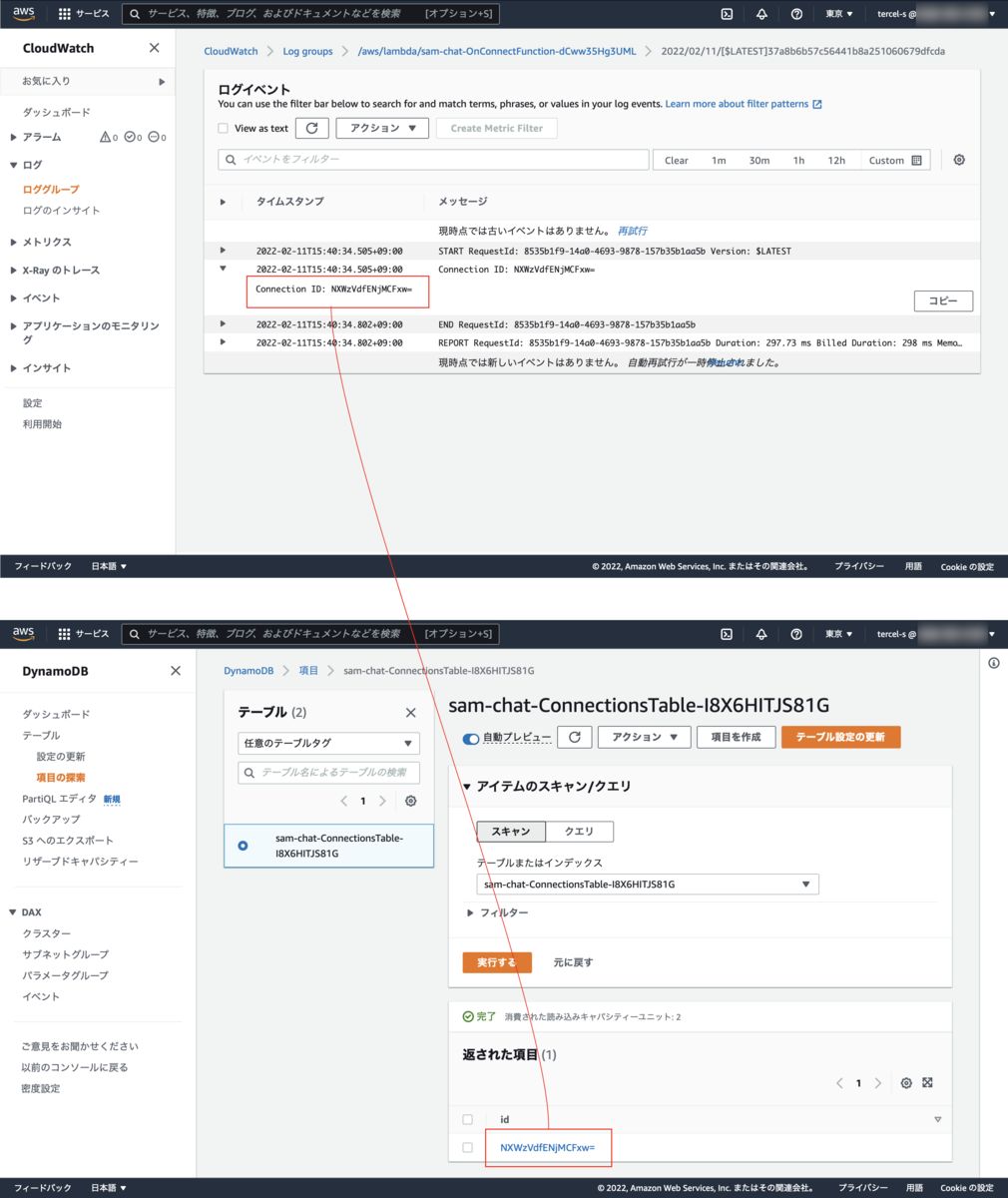The width and height of the screenshot is (1008, 1198).
Task: Open アクション dropdown in DynamoDB table view
Action: click(645, 737)
